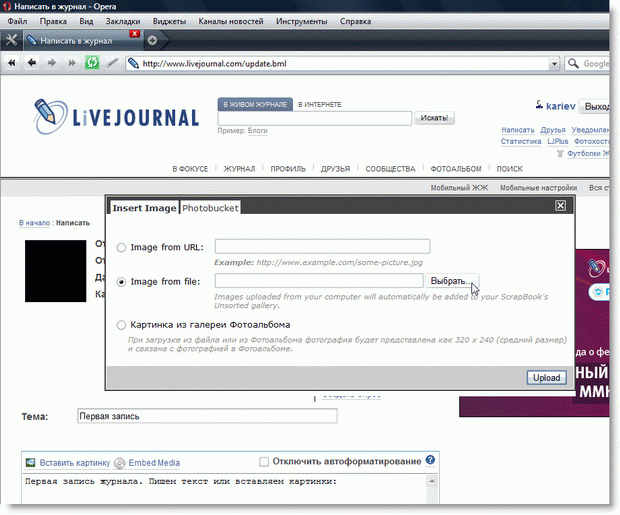
Task: Open the LJPlus link
Action: pos(558,141)
